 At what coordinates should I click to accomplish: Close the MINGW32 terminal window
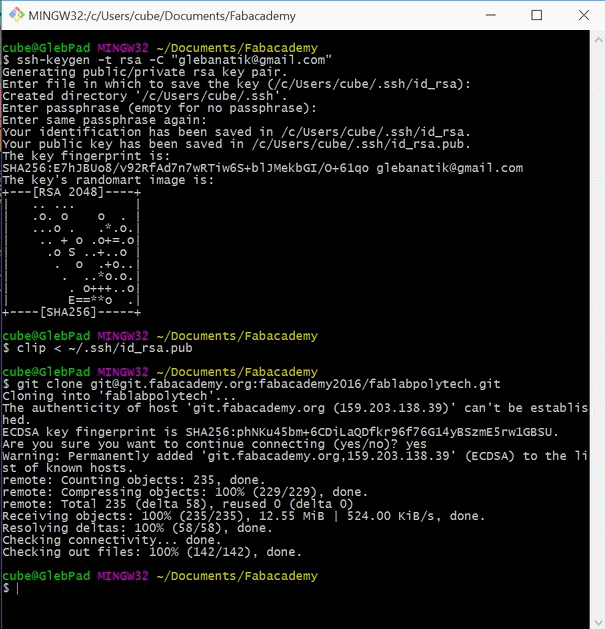click(x=584, y=15)
